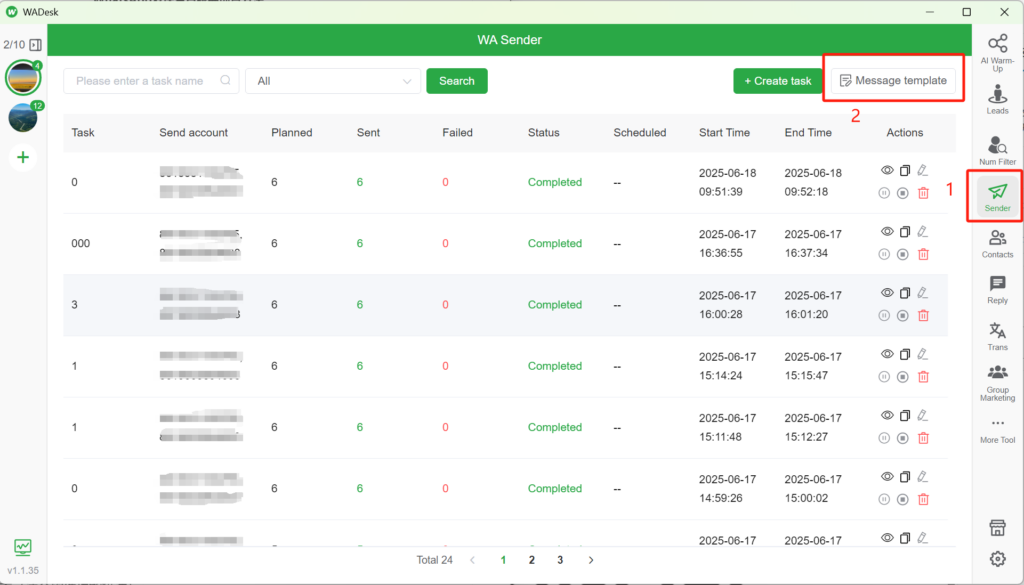Maximize the WADesk window
Viewport: 1024px width, 585px height.
(x=967, y=12)
